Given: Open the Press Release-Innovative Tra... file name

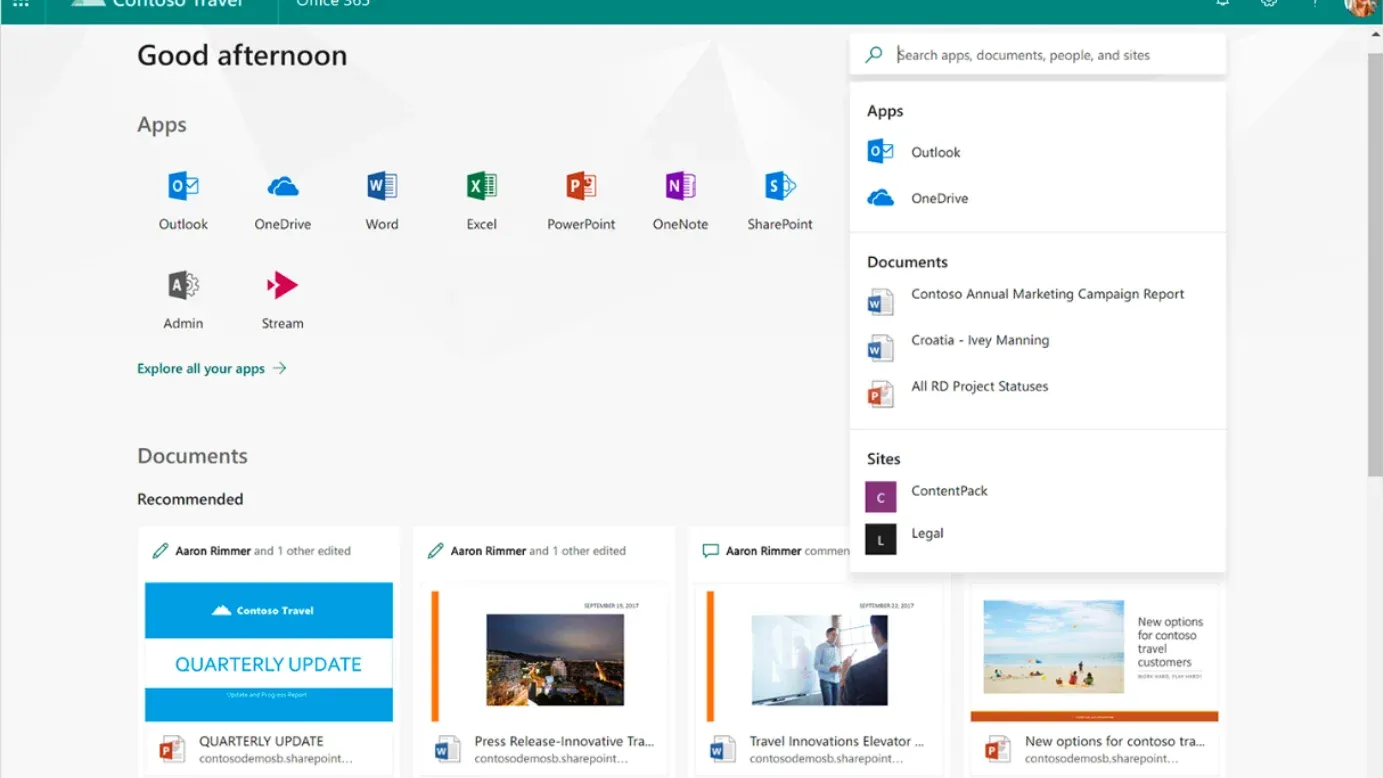Looking at the screenshot, I should pyautogui.click(x=564, y=741).
